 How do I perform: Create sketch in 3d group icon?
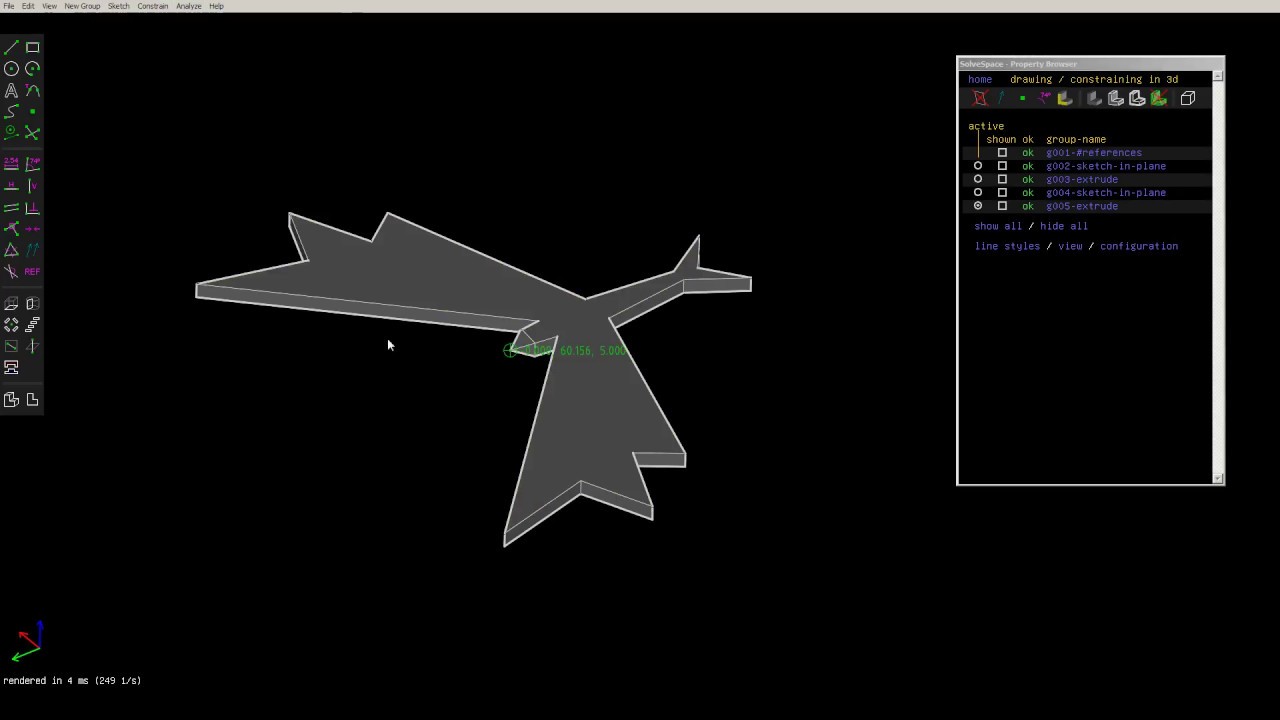(x=32, y=346)
